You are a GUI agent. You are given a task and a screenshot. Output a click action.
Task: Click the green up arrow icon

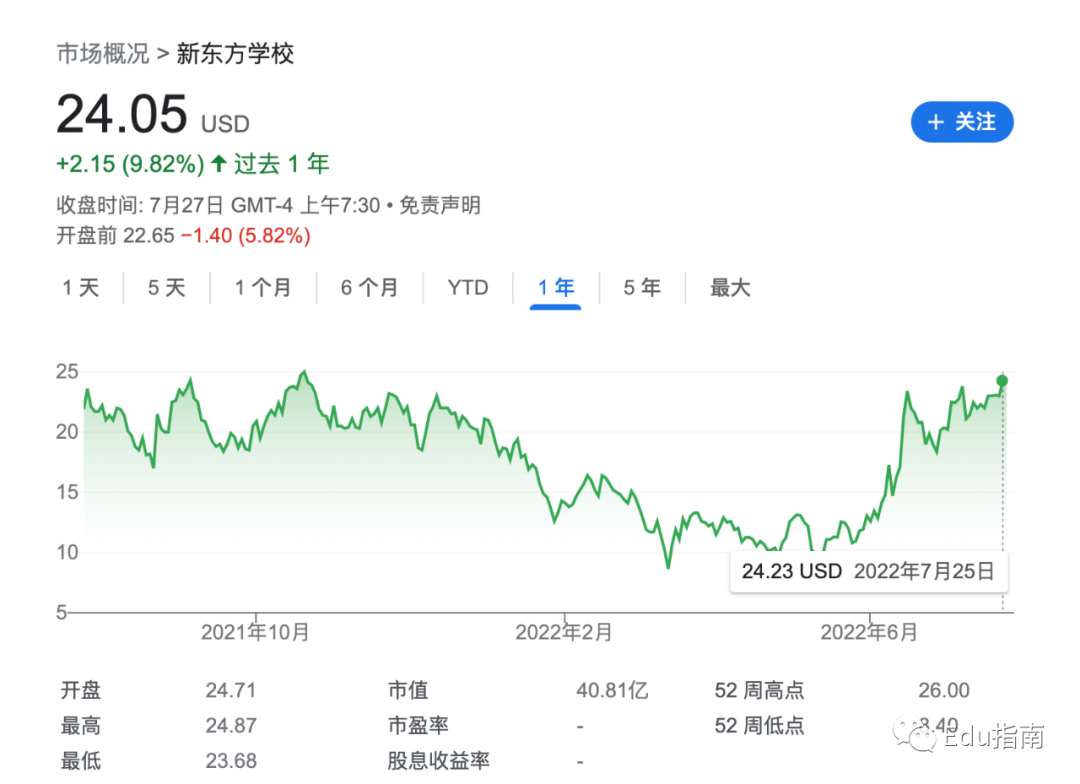[219, 163]
